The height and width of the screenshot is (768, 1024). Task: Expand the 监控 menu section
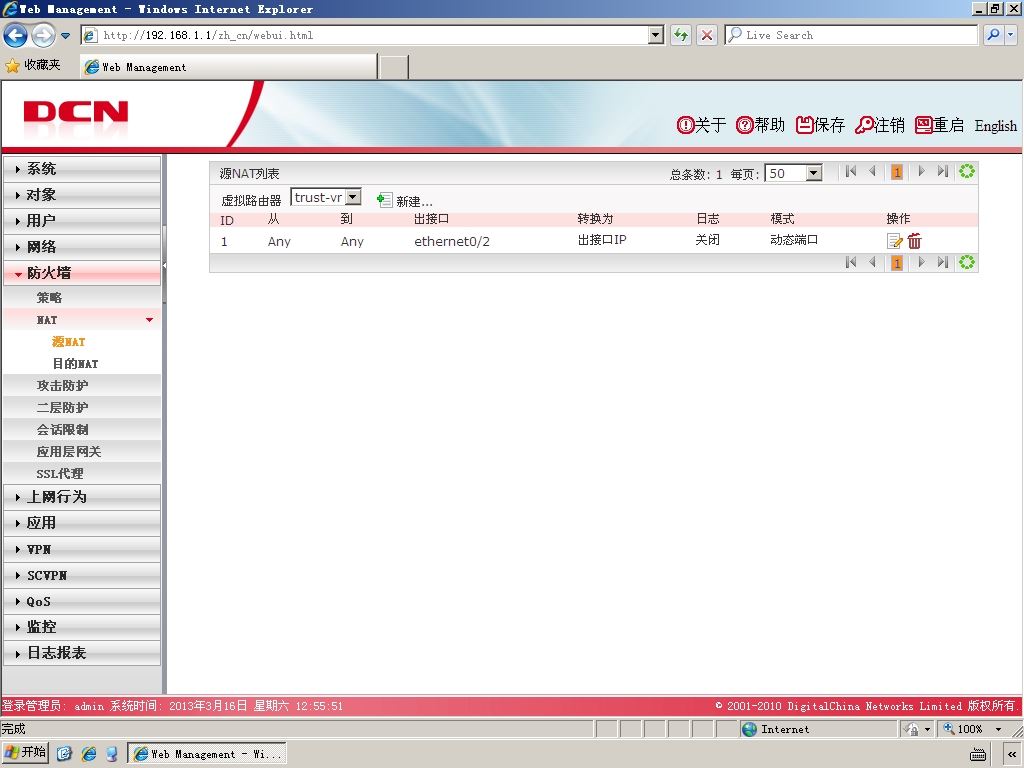(x=82, y=627)
